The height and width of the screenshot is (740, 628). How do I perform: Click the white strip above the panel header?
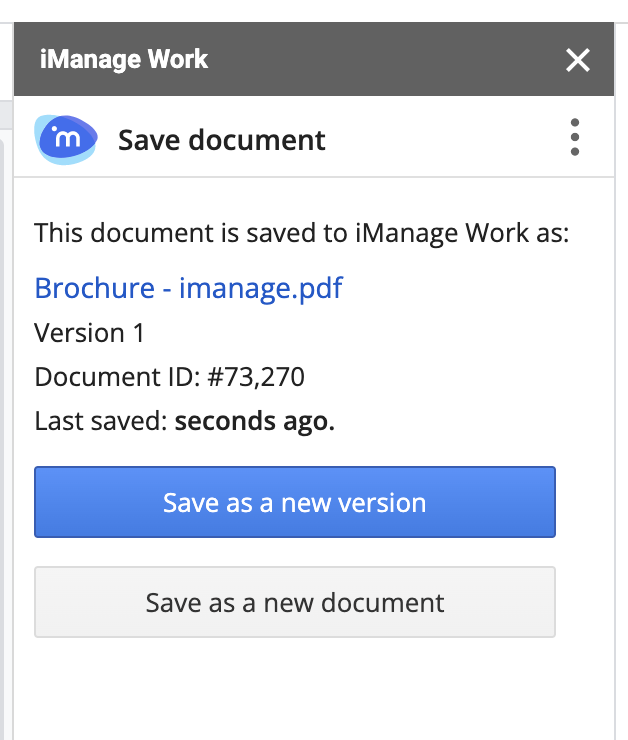tap(300, 10)
